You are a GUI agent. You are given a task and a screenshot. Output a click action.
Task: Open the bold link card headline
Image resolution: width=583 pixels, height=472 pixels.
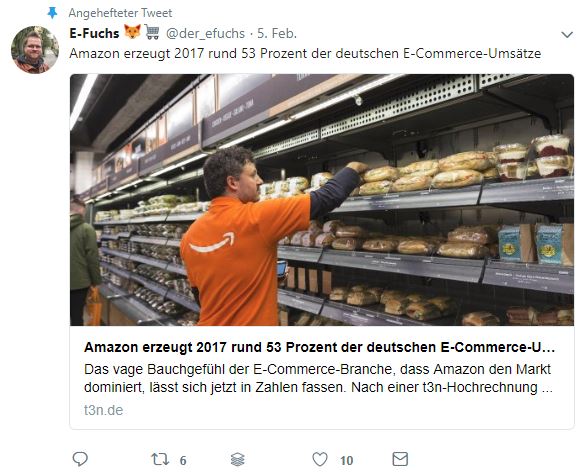point(319,347)
